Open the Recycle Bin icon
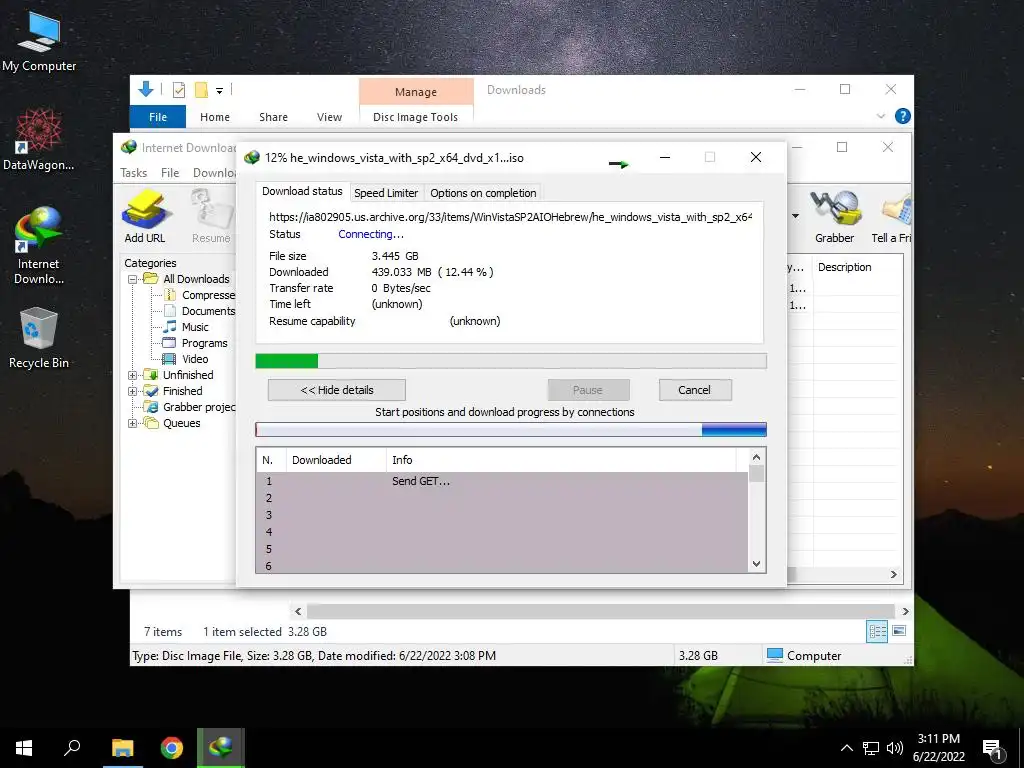The height and width of the screenshot is (768, 1024). (x=39, y=338)
